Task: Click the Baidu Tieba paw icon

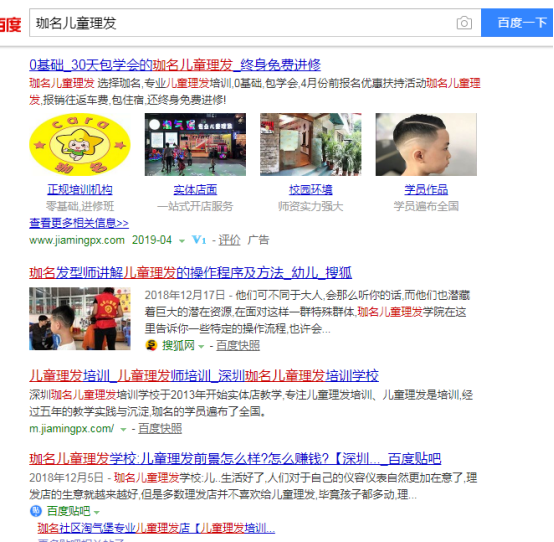Action: coord(36,511)
